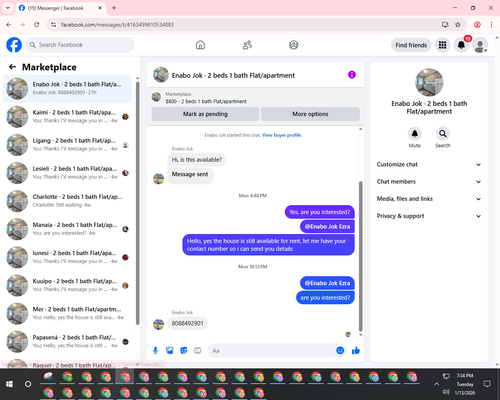Click the More options button

(x=310, y=114)
